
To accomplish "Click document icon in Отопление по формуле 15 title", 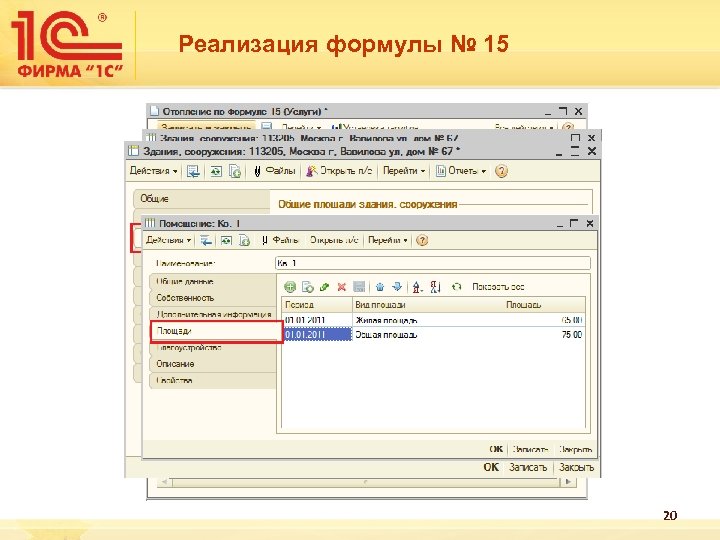I will click(x=154, y=111).
